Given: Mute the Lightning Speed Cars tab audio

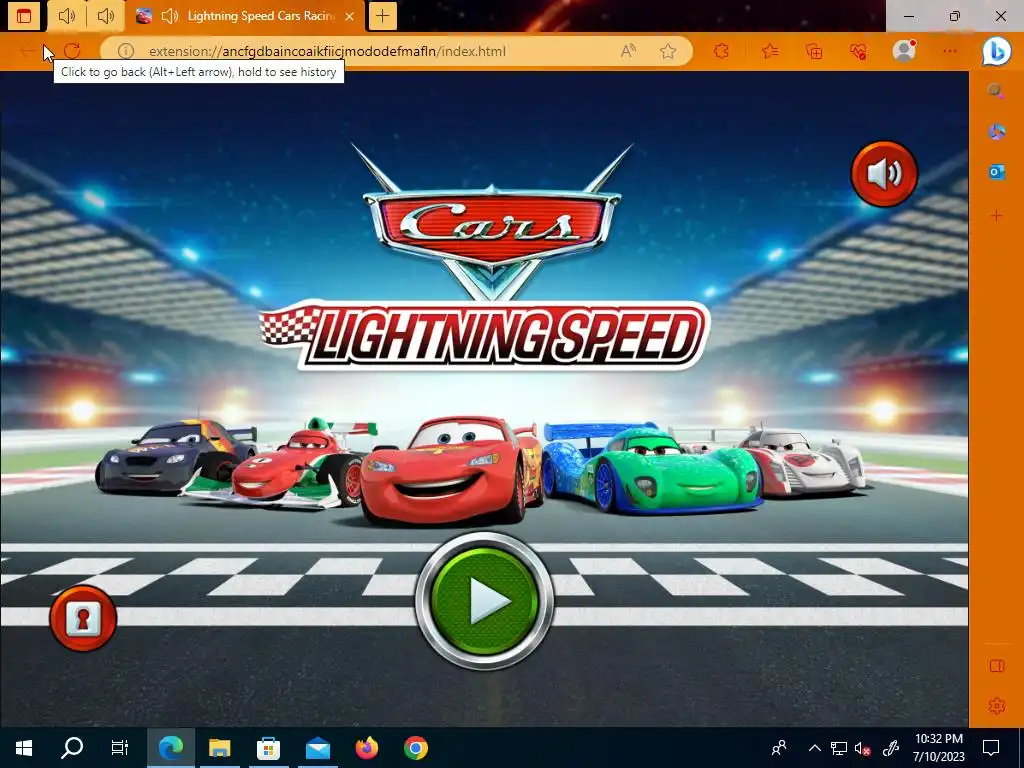Looking at the screenshot, I should 170,16.
